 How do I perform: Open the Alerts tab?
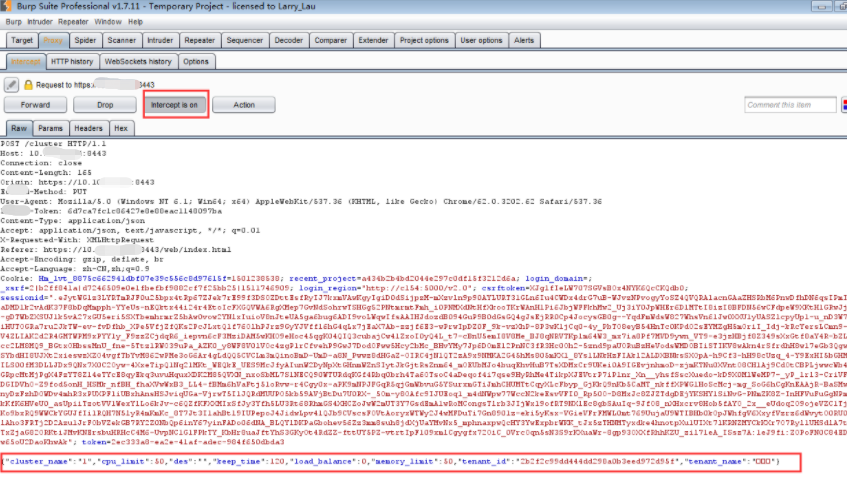523,41
